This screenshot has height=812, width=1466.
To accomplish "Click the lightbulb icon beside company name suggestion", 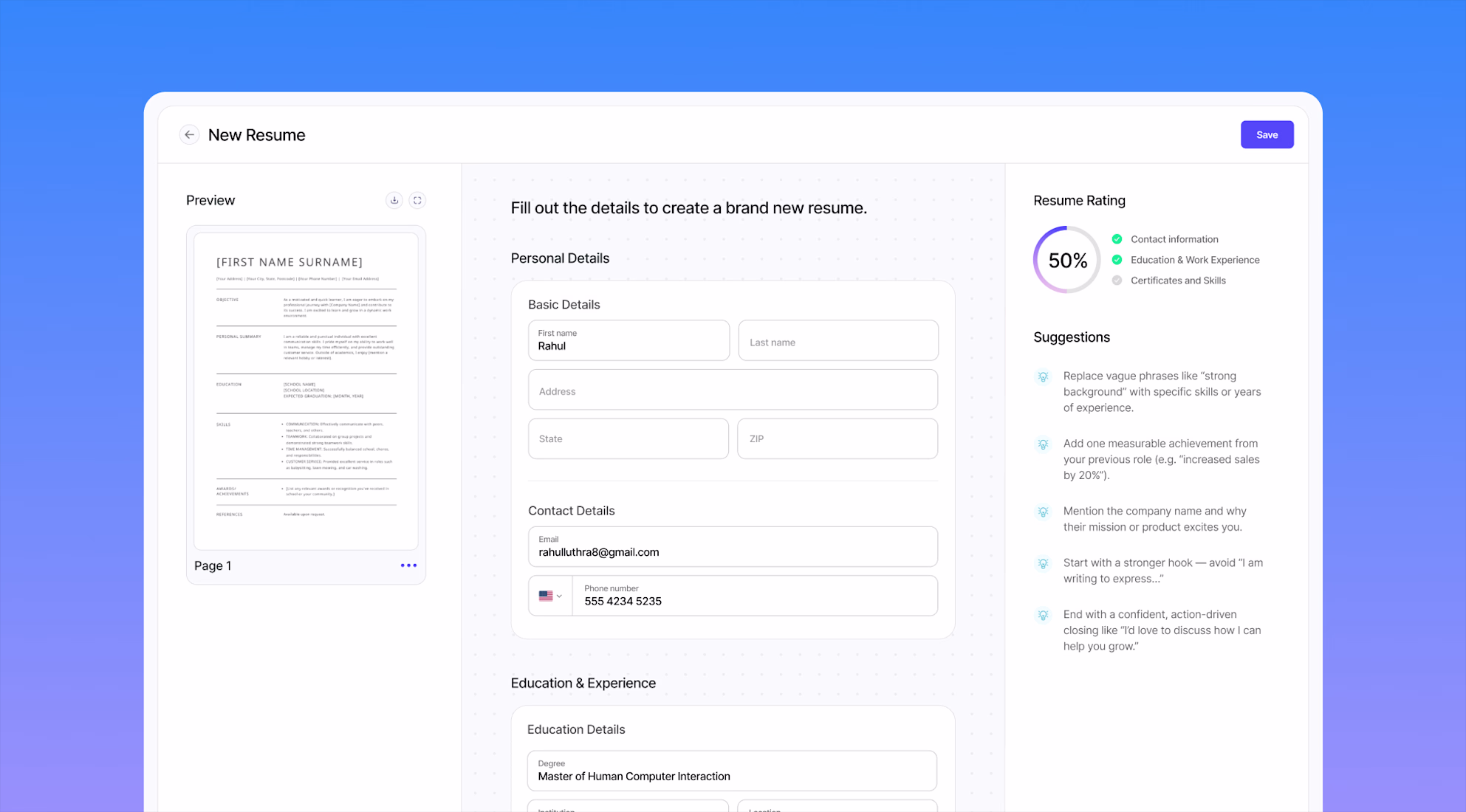I will (x=1043, y=512).
